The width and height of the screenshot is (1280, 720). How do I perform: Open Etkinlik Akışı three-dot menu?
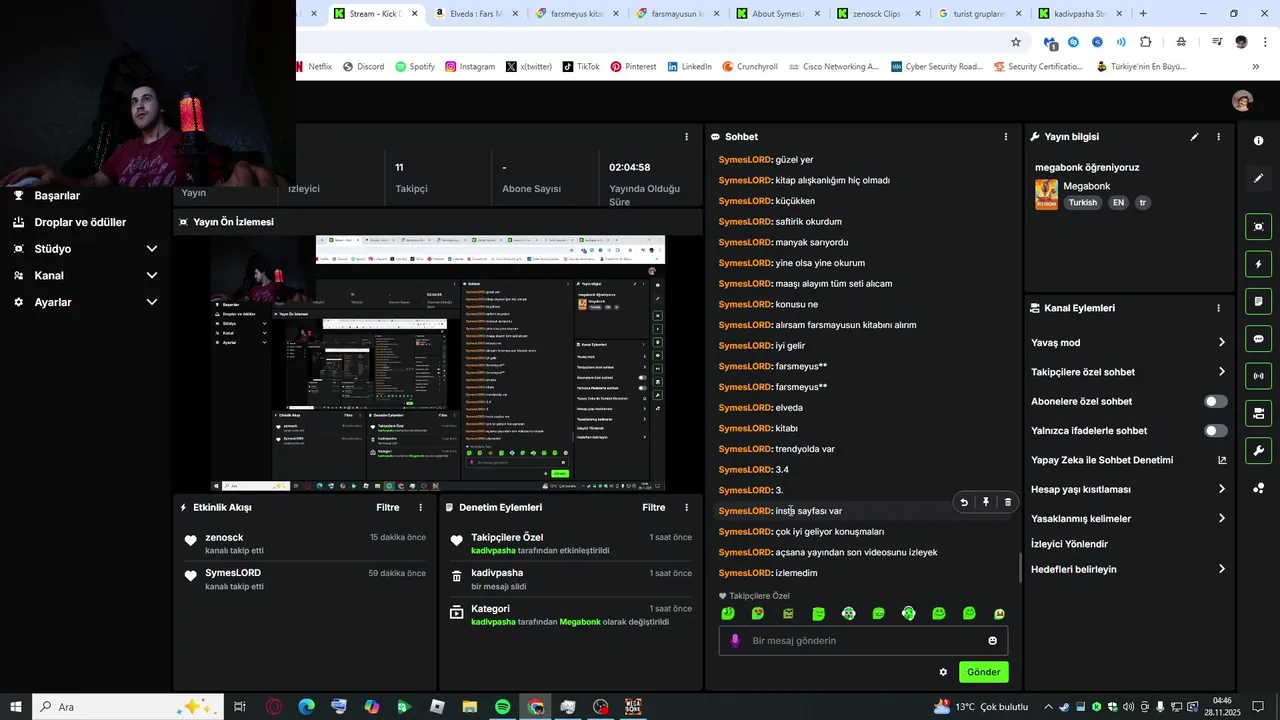click(x=420, y=508)
